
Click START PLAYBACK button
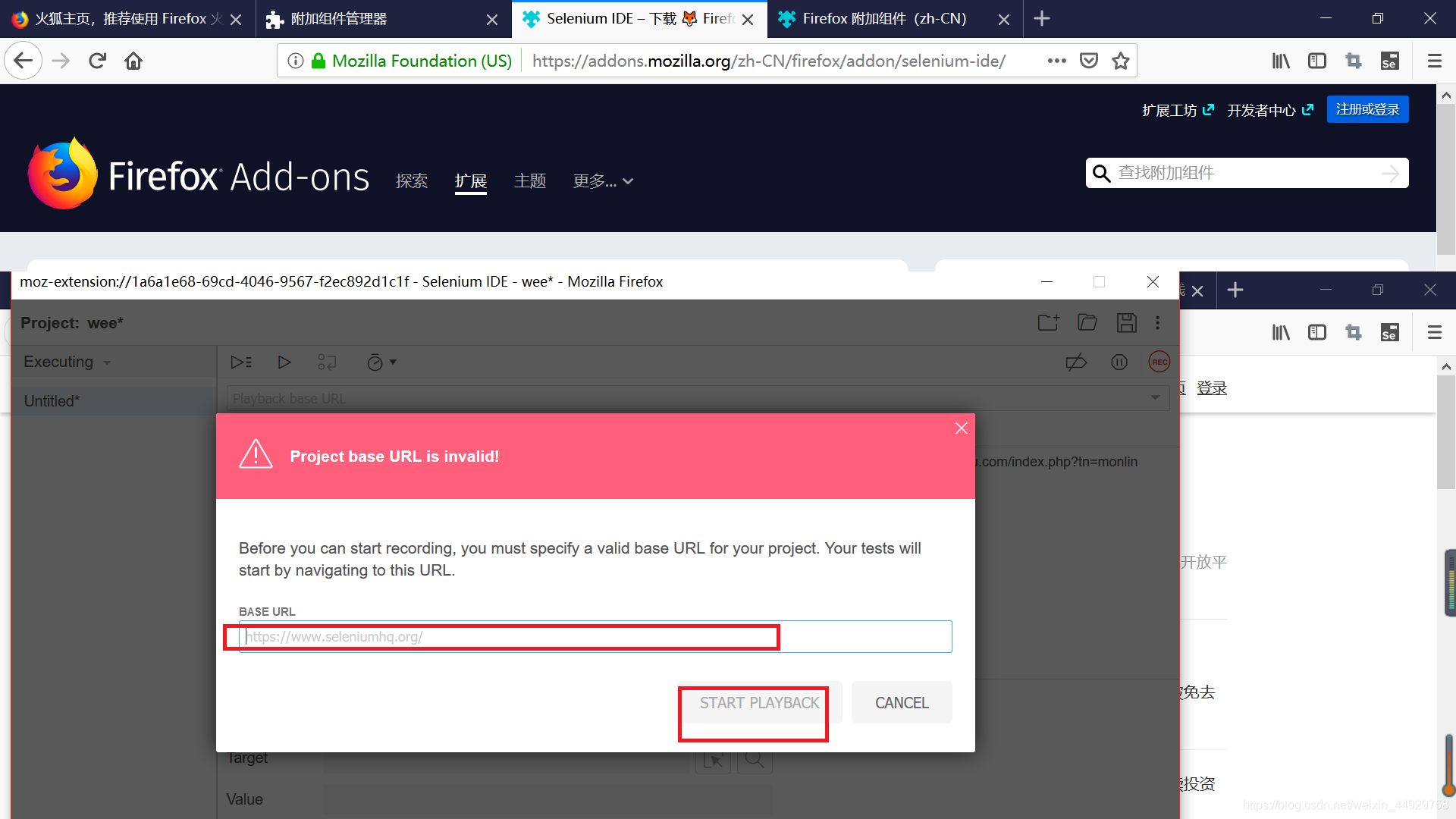tap(759, 703)
